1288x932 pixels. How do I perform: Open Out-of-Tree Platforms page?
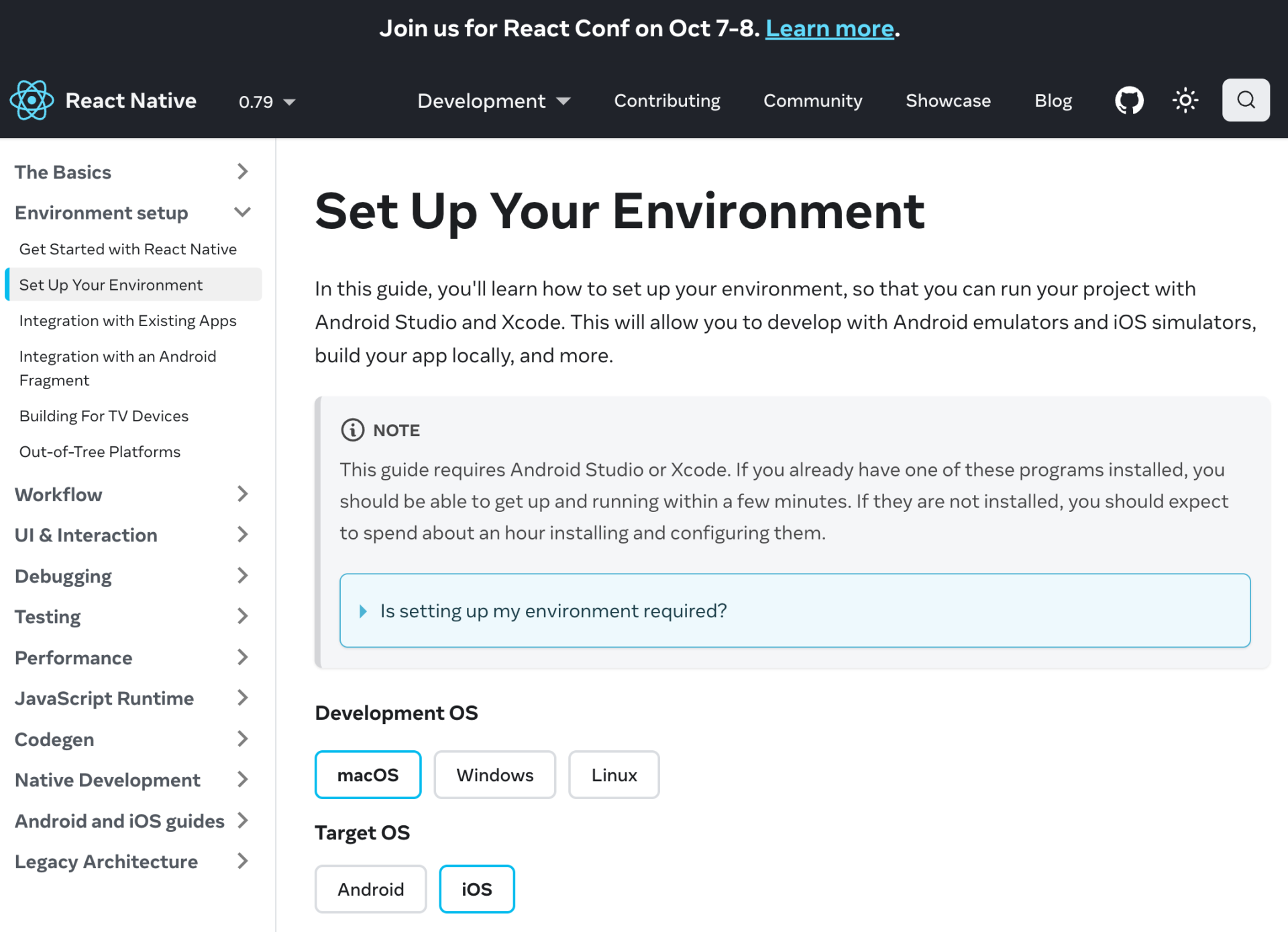tap(99, 452)
